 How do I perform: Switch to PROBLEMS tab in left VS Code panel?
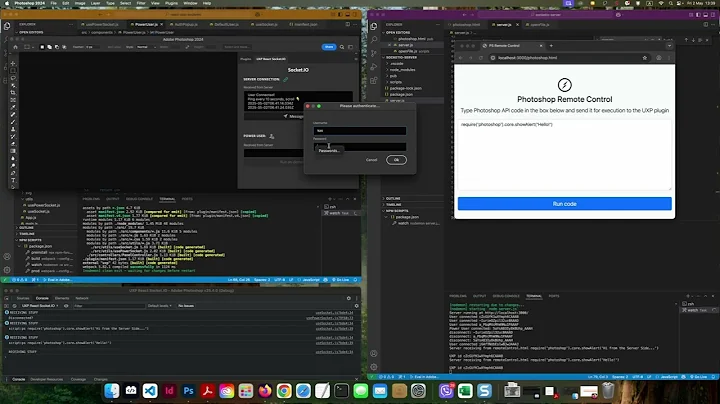pos(91,199)
